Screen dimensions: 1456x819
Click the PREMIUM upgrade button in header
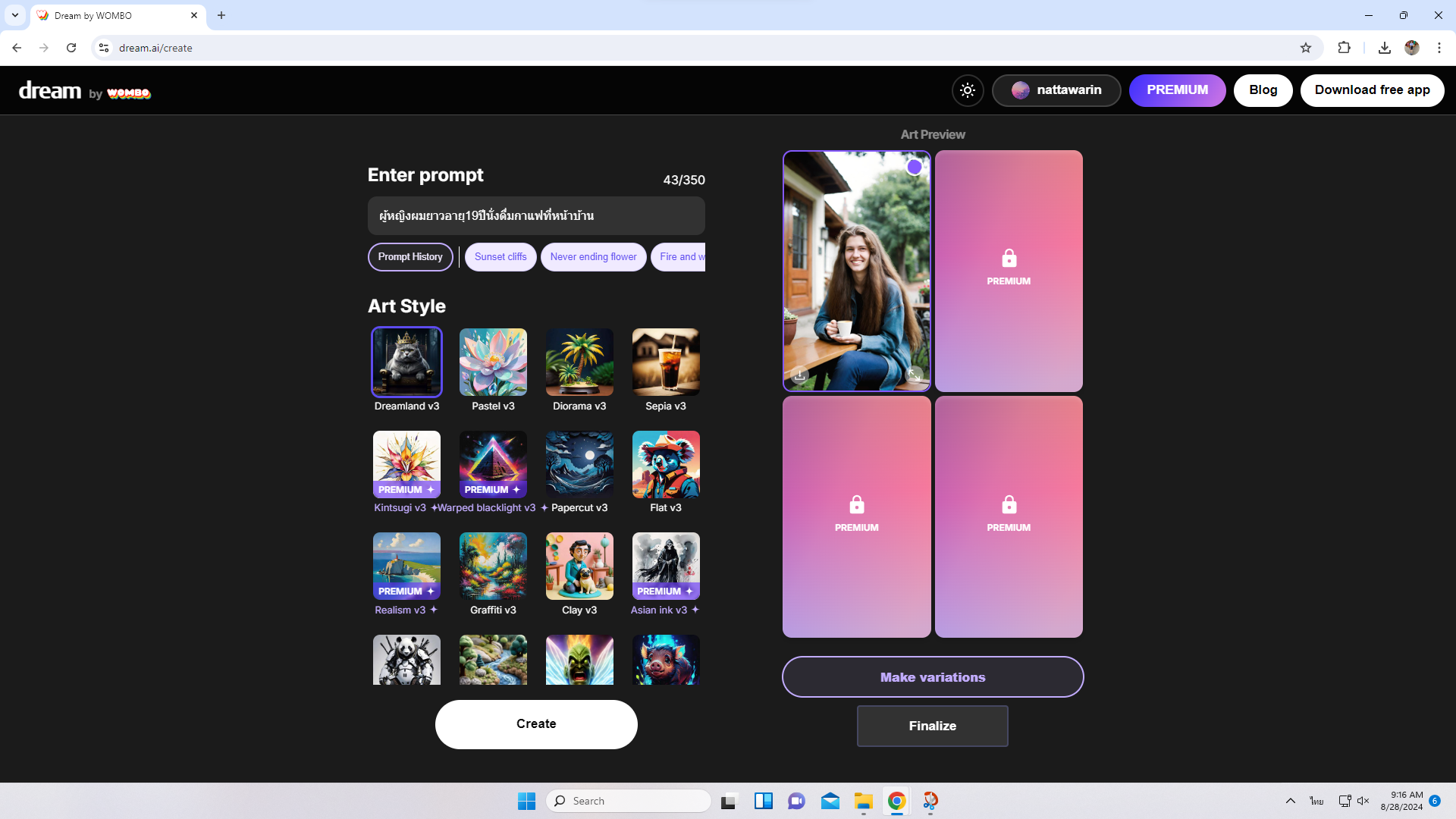[1177, 90]
